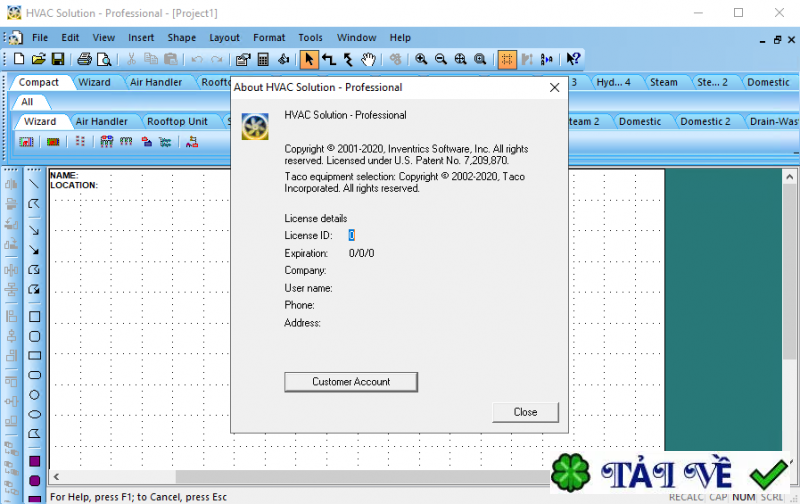800x504 pixels.
Task: Click the vertical scrollbar up arrow
Action: (789, 177)
